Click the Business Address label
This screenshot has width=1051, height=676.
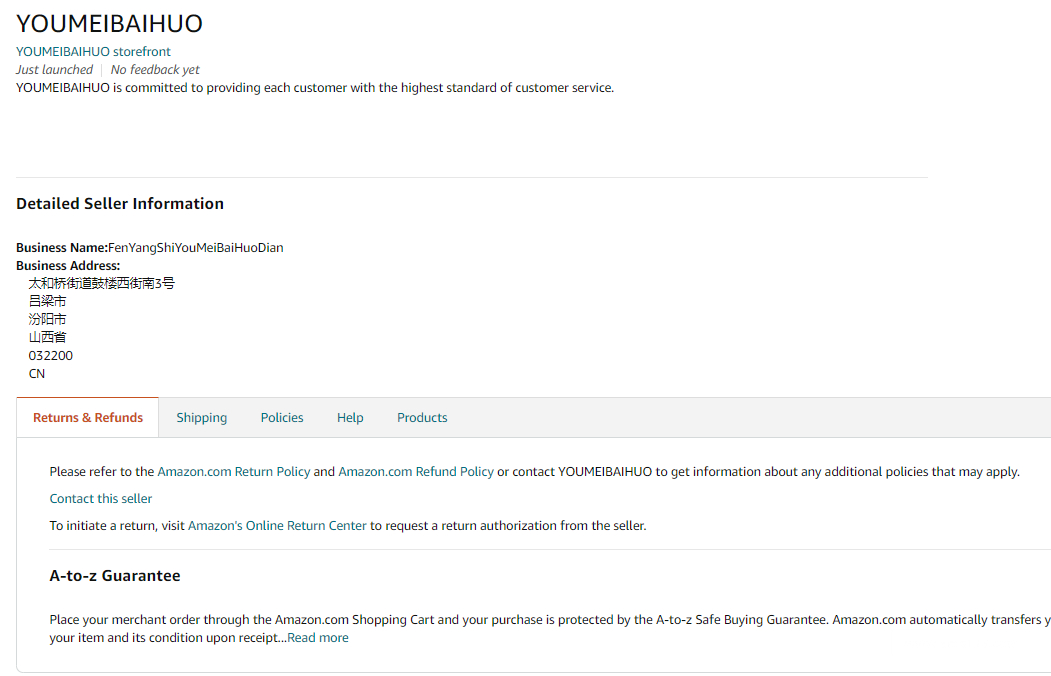68,265
